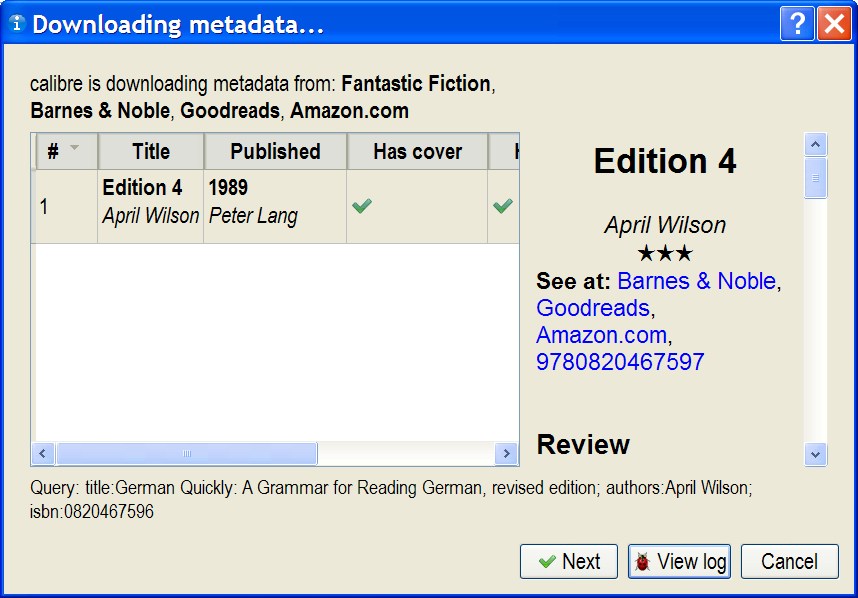Click the green check in Has cover column

click(x=362, y=206)
